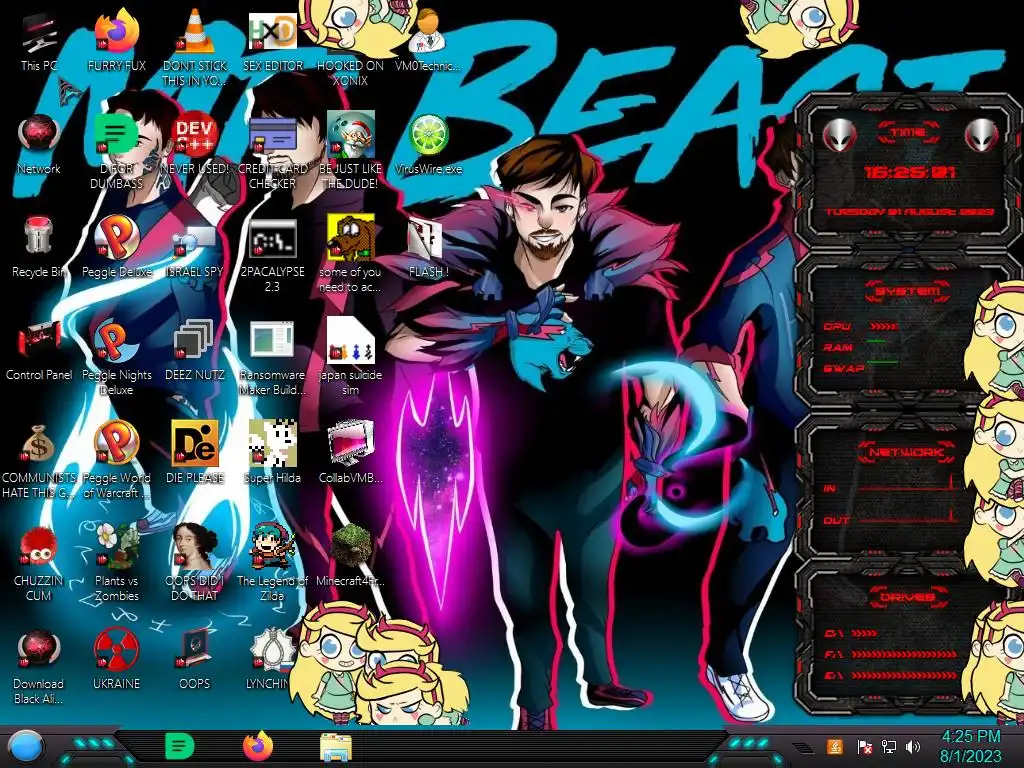This screenshot has height=768, width=1024.
Task: Click the CPU usage row in widget
Action: (861, 326)
